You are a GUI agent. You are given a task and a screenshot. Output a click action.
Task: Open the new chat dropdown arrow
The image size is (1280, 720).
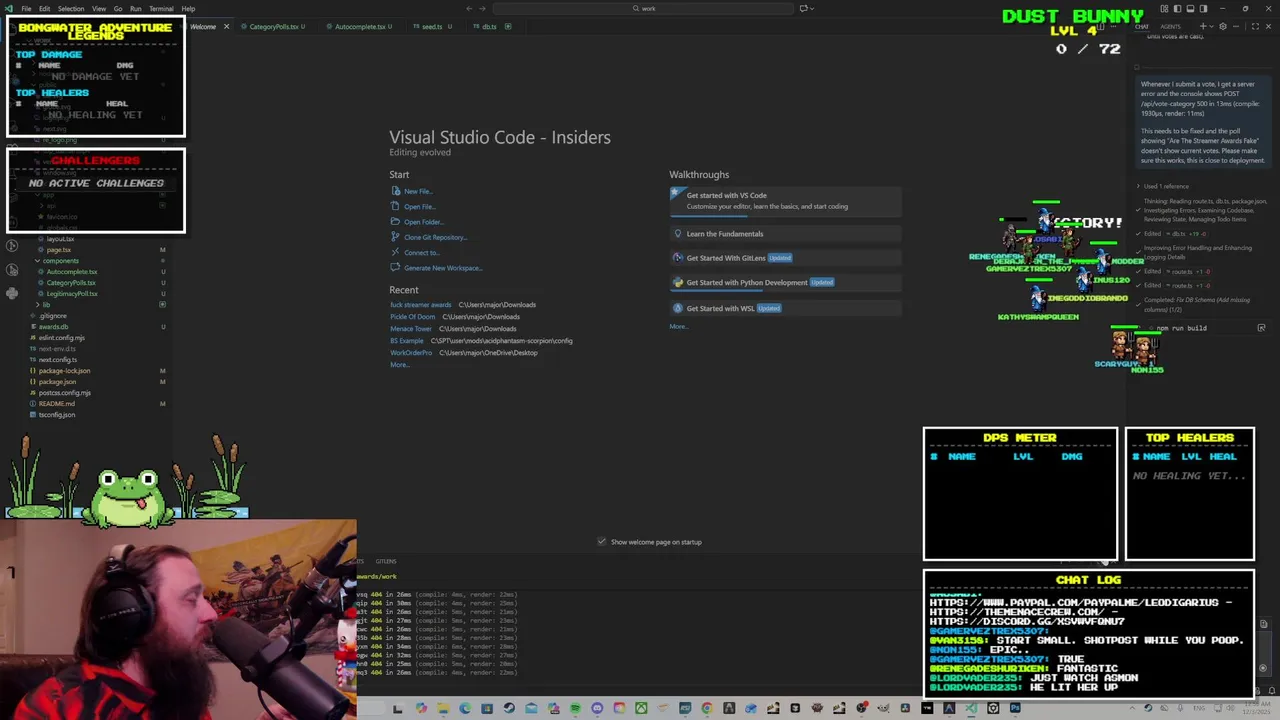1212,27
